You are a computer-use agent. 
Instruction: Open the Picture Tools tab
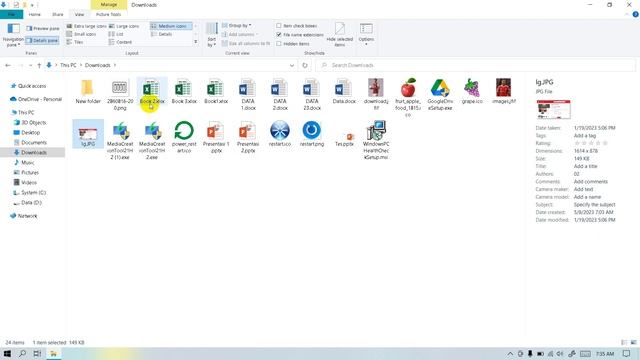point(108,14)
